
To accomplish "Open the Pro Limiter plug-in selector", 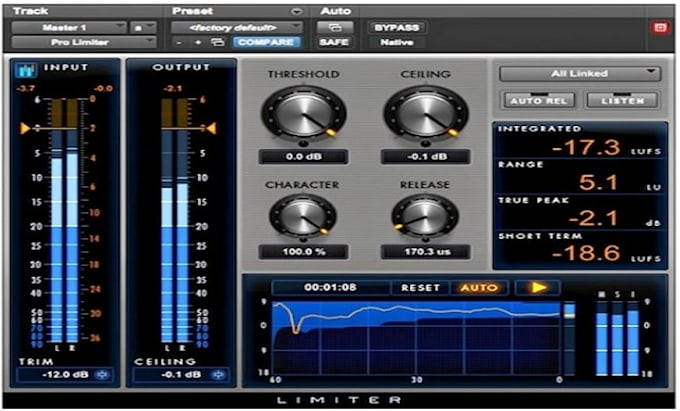I will point(83,42).
